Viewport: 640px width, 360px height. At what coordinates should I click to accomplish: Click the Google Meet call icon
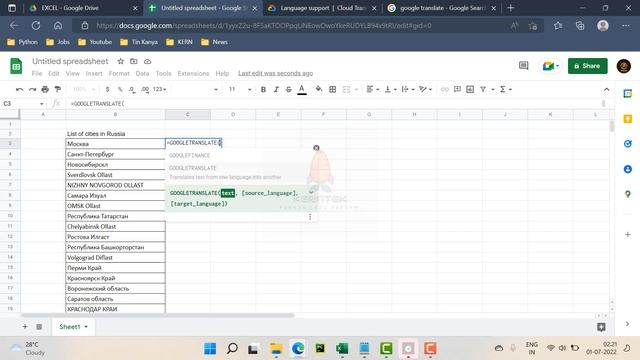550,66
